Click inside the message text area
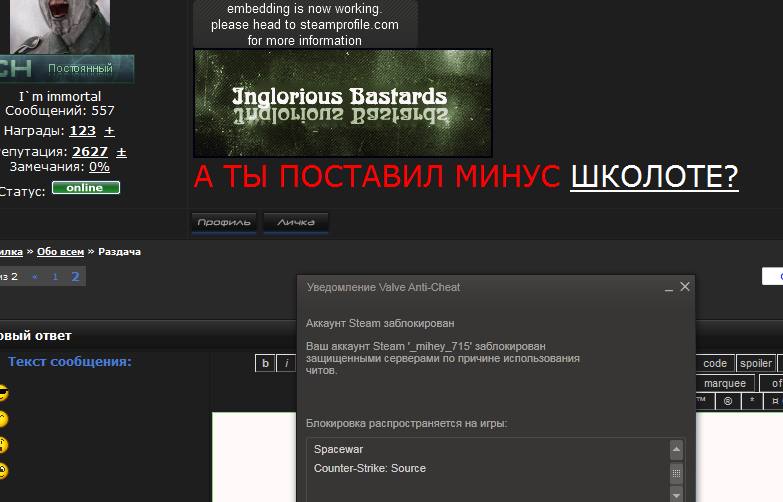Image resolution: width=783 pixels, height=502 pixels. 254,457
